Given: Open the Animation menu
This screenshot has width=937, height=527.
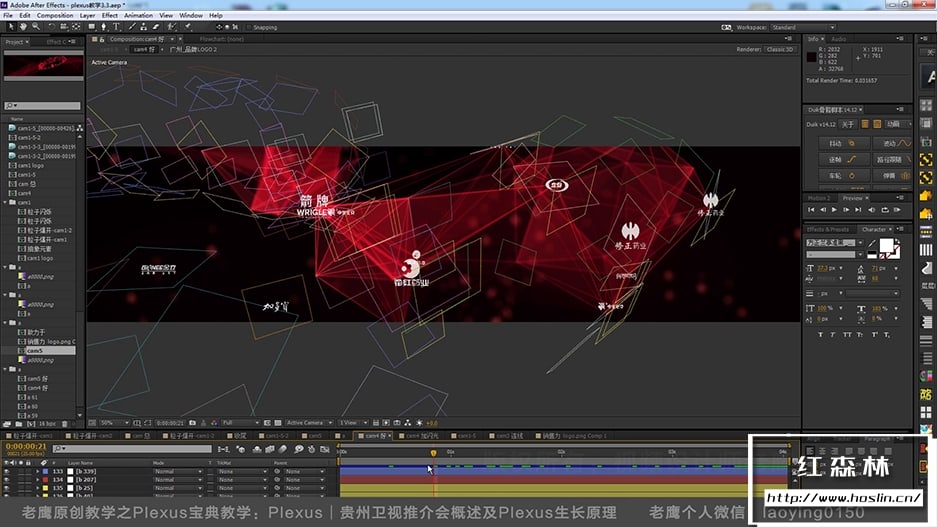Looking at the screenshot, I should [138, 16].
